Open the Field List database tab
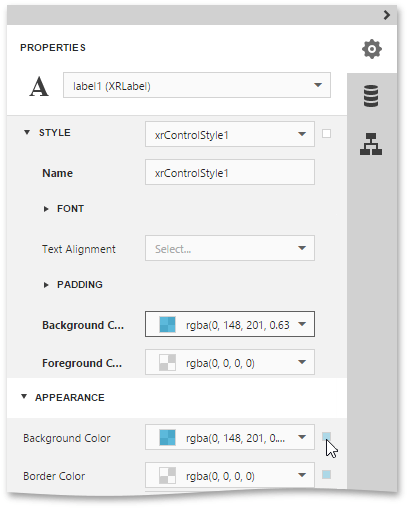Screen dimensions: 410x511 [x=371, y=96]
